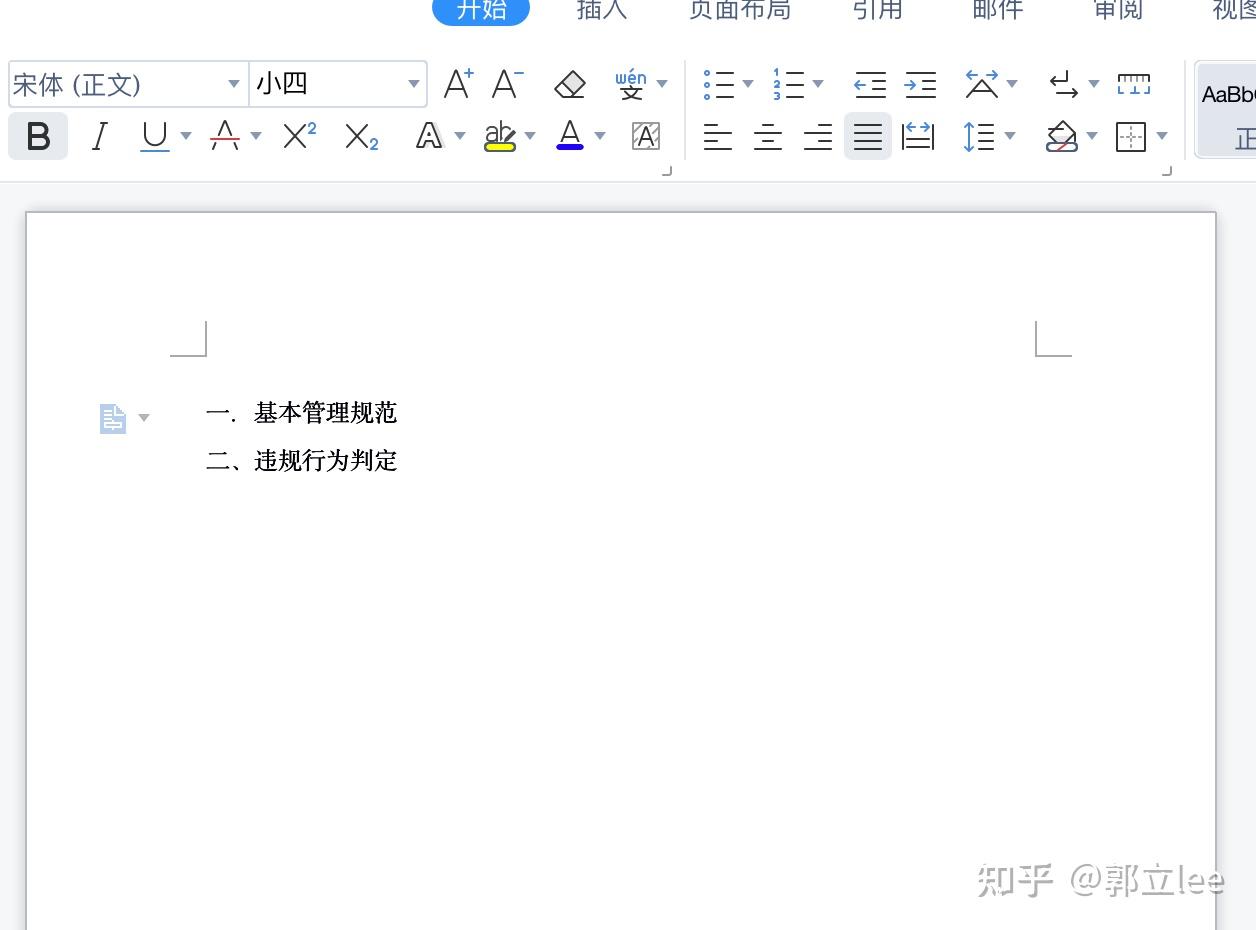Image resolution: width=1256 pixels, height=930 pixels.
Task: Center align the text
Action: pos(768,136)
